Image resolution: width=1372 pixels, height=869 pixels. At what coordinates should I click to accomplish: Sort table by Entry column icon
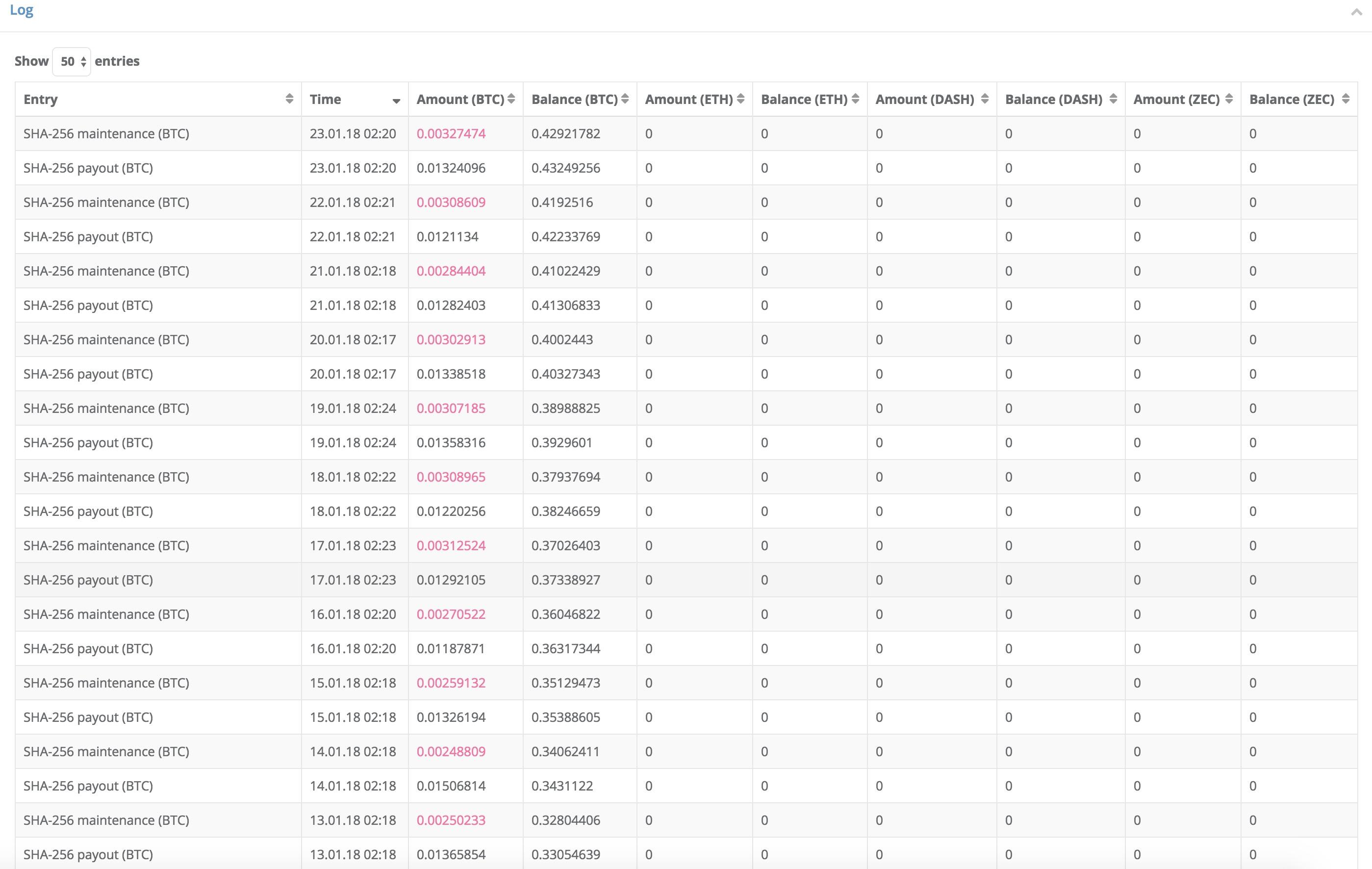click(x=289, y=99)
